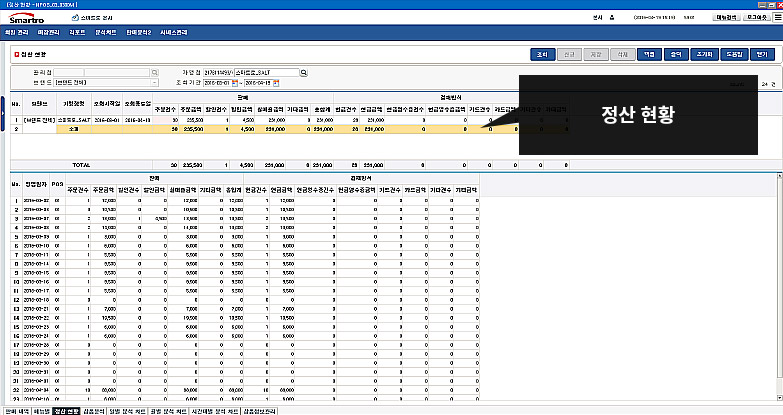Click the 가맹점 name field showing SALT

coord(267,73)
